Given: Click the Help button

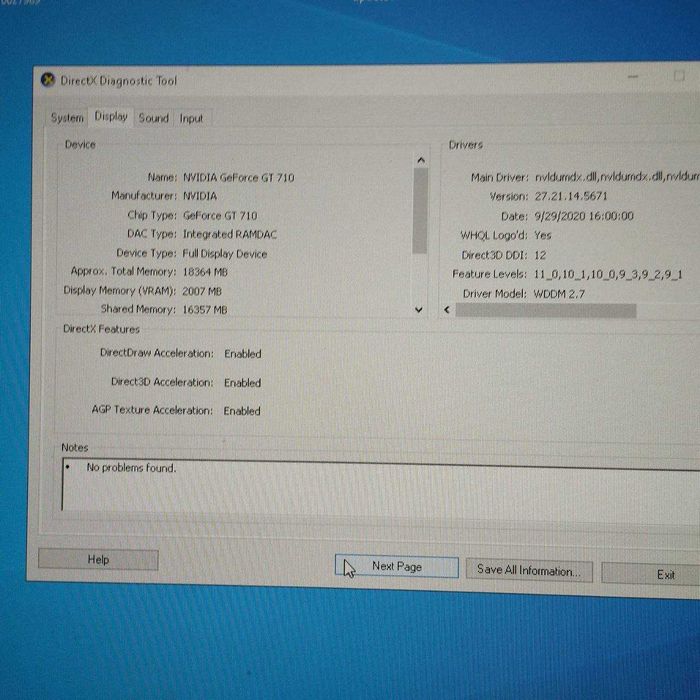Looking at the screenshot, I should point(98,559).
